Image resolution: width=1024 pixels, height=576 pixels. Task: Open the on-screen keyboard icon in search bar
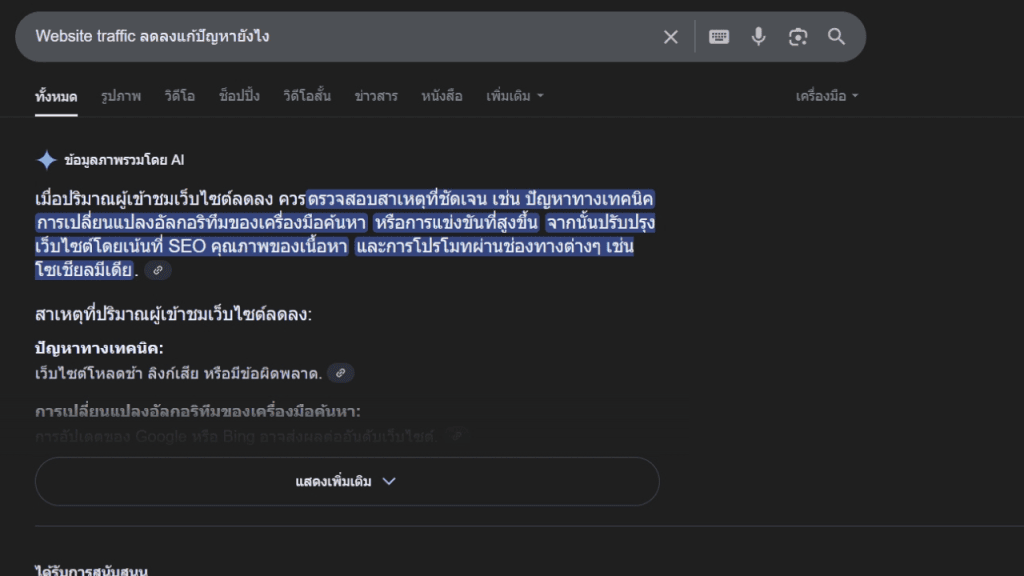[x=720, y=36]
